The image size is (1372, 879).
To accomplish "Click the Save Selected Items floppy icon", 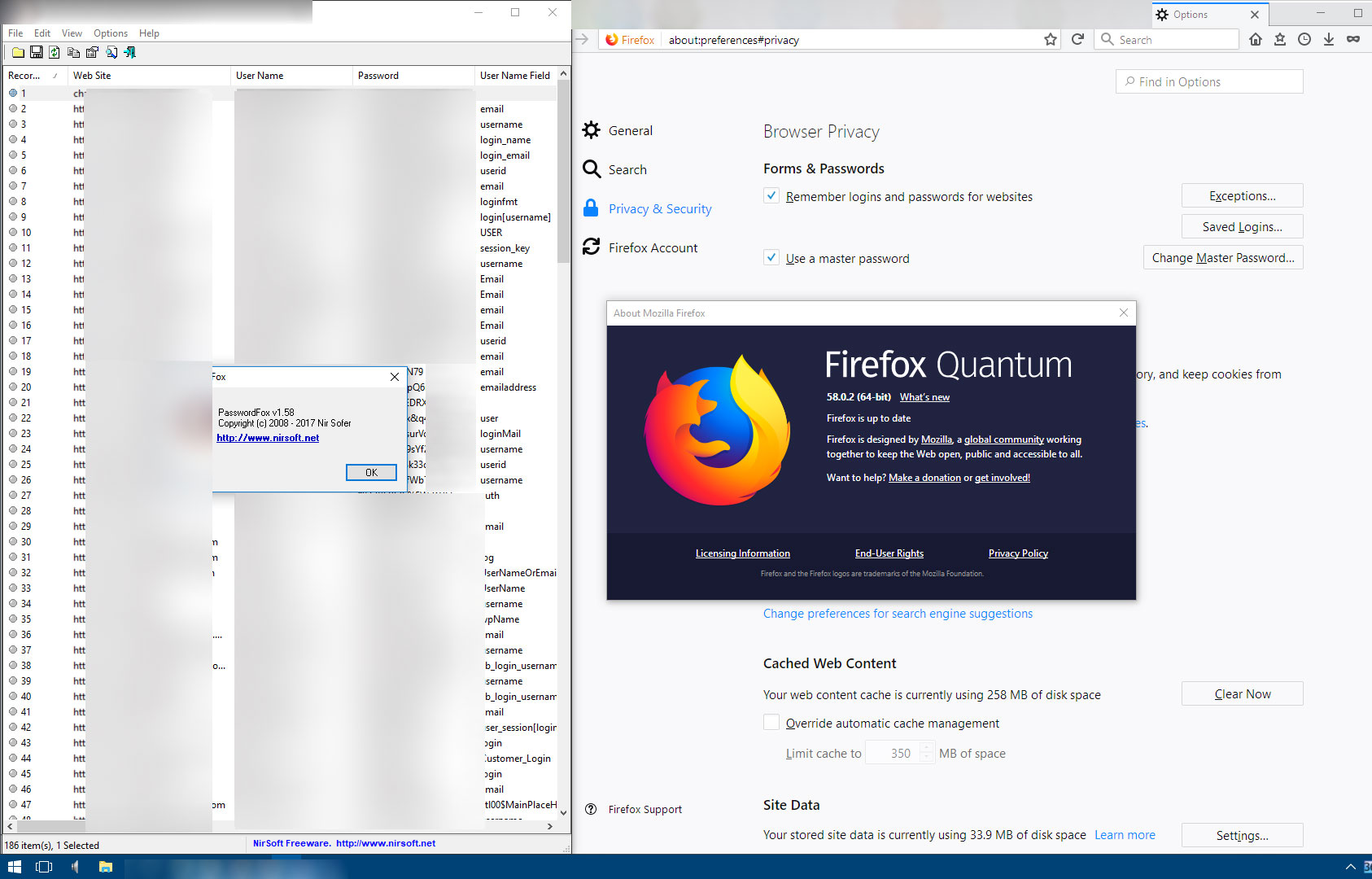I will [36, 52].
